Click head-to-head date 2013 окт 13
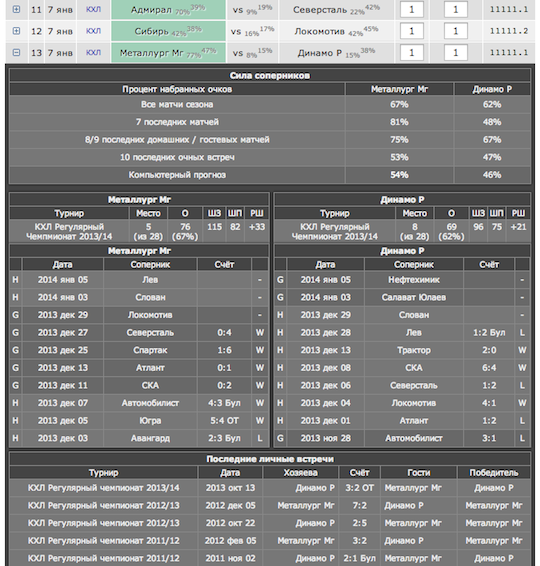Viewport: 540px width, 566px height. point(230,488)
